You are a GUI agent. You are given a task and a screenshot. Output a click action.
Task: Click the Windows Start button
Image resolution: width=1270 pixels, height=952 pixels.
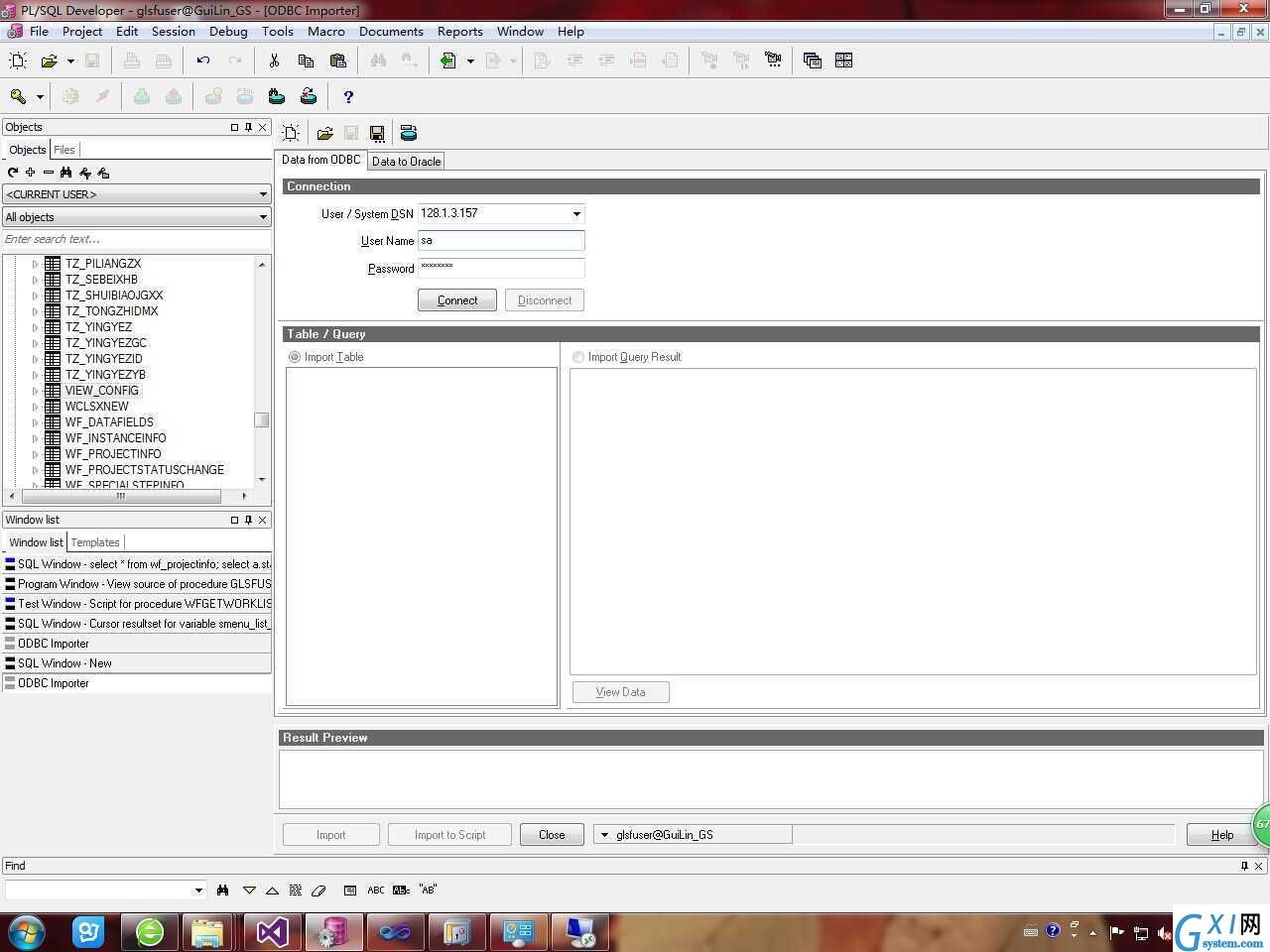tap(27, 932)
